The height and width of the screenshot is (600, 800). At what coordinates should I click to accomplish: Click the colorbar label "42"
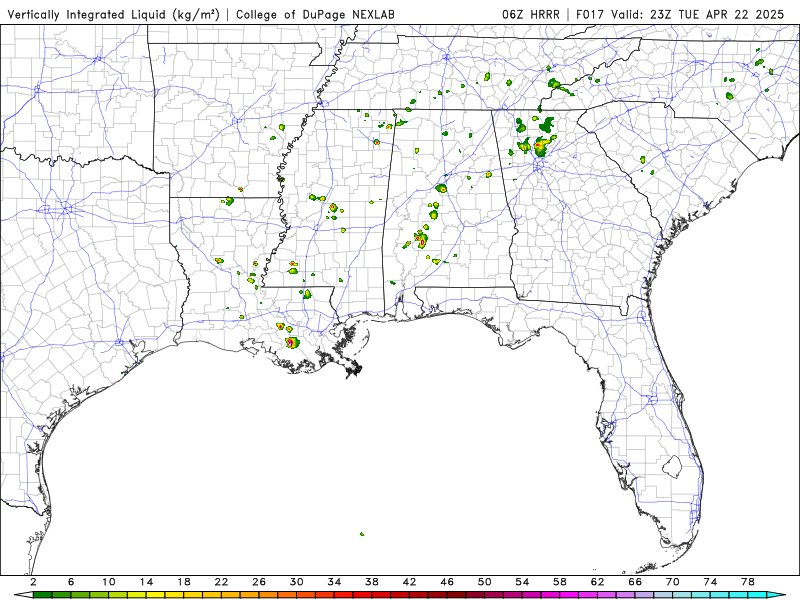coord(410,582)
